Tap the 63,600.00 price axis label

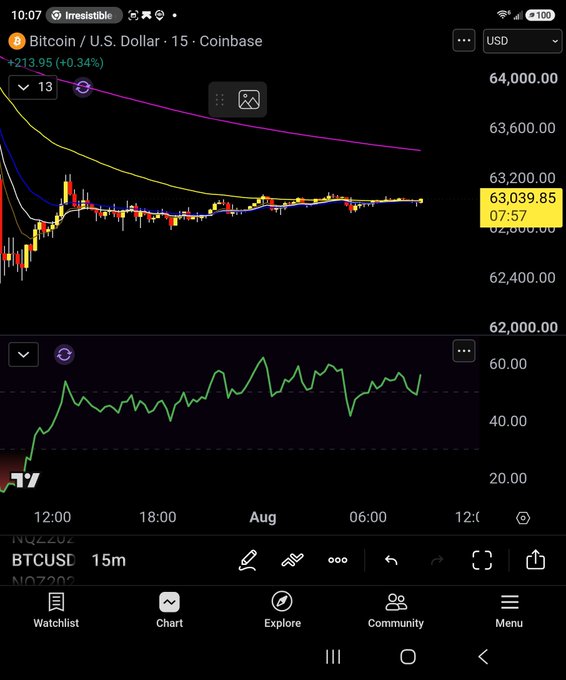[x=522, y=128]
